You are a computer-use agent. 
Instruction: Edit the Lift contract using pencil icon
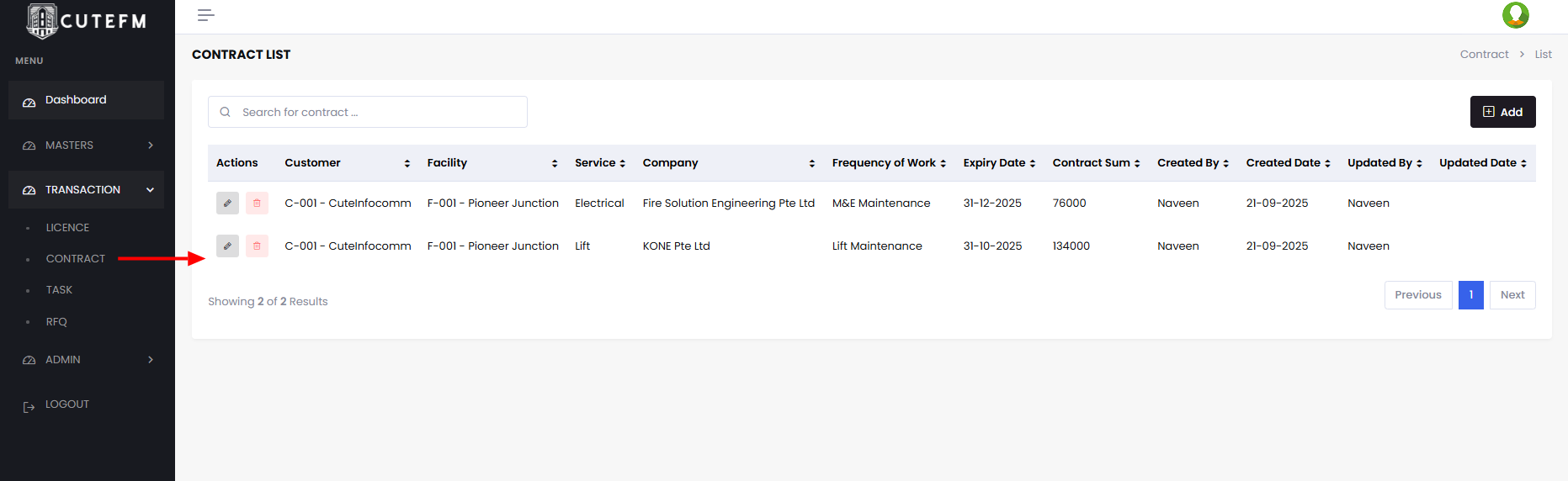(227, 246)
